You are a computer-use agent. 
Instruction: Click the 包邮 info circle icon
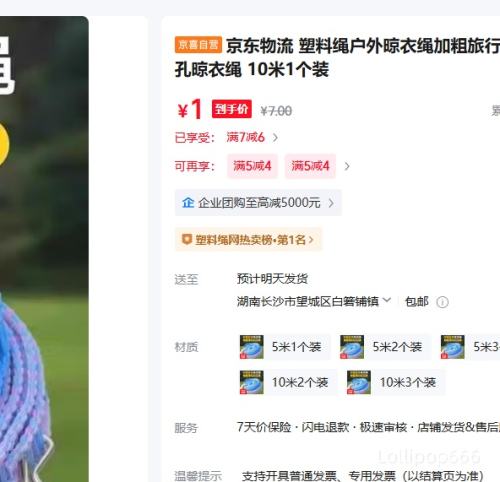click(442, 302)
